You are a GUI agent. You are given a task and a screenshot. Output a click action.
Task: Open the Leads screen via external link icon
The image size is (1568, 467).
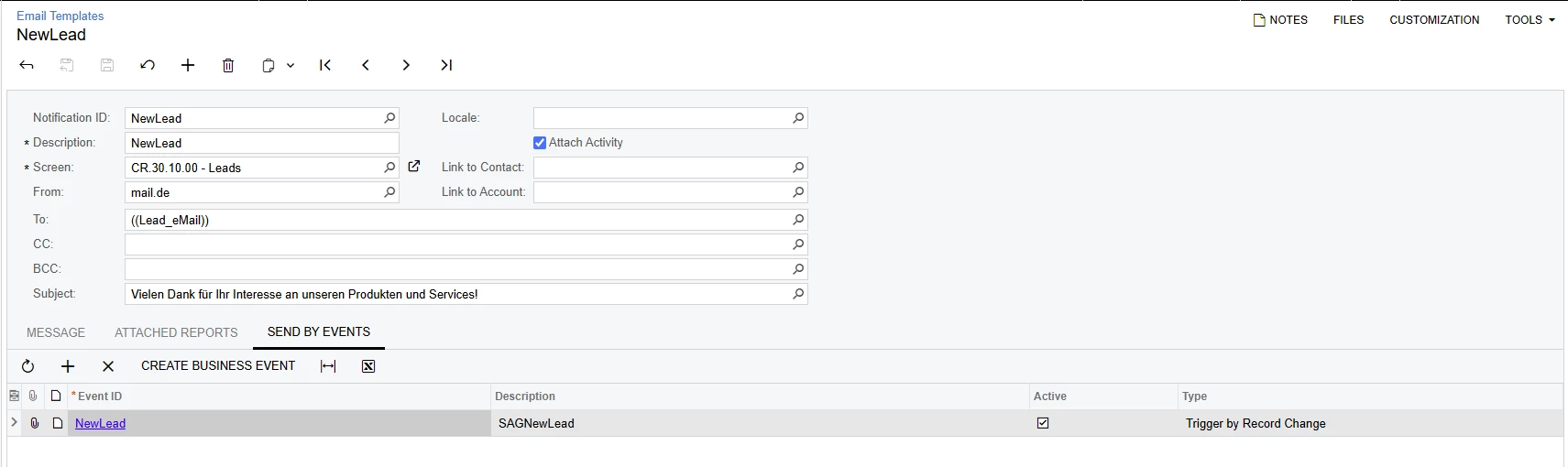pos(414,167)
